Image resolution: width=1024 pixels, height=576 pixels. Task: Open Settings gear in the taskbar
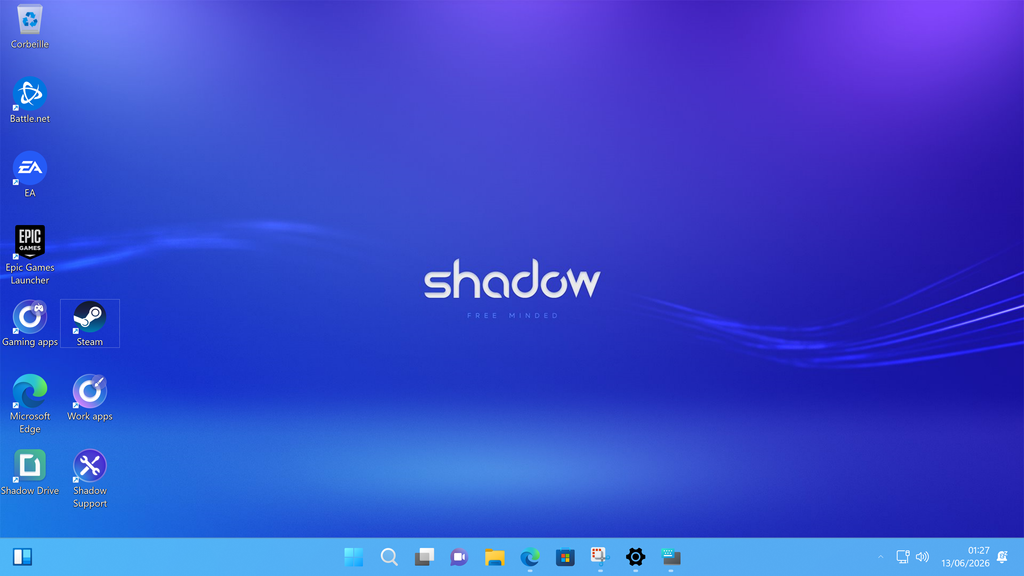tap(635, 557)
